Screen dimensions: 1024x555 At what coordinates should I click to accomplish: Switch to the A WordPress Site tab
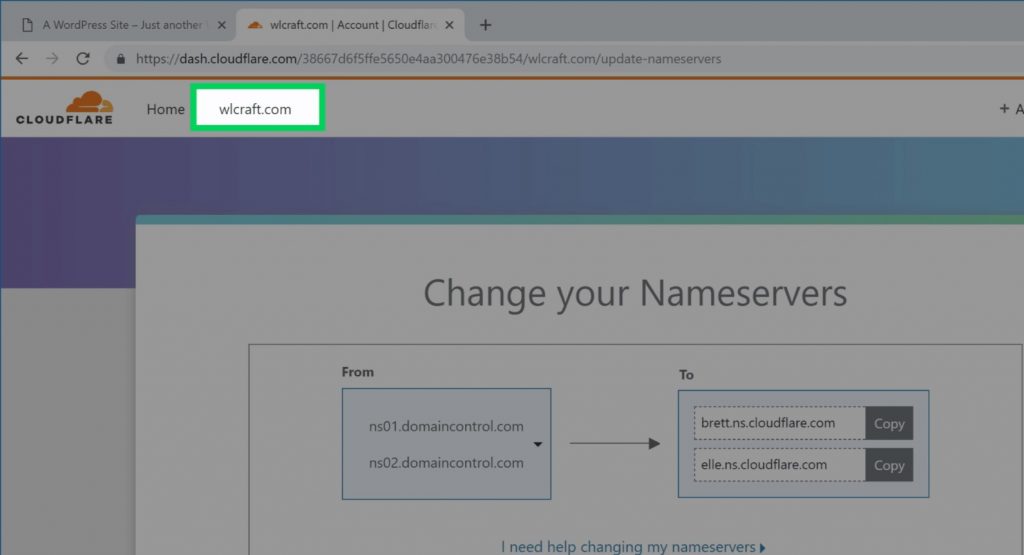click(x=122, y=25)
